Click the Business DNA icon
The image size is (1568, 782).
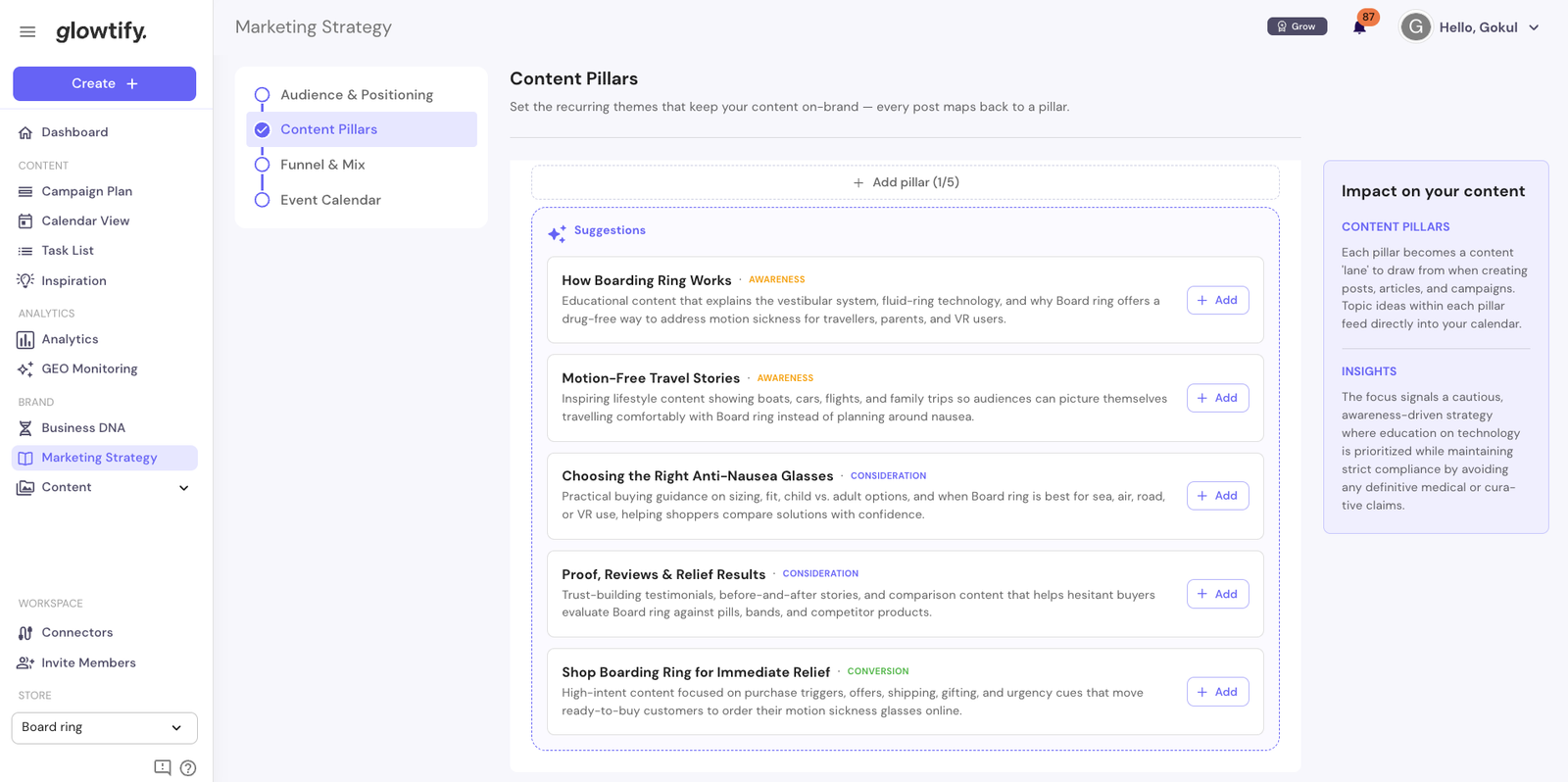point(25,428)
